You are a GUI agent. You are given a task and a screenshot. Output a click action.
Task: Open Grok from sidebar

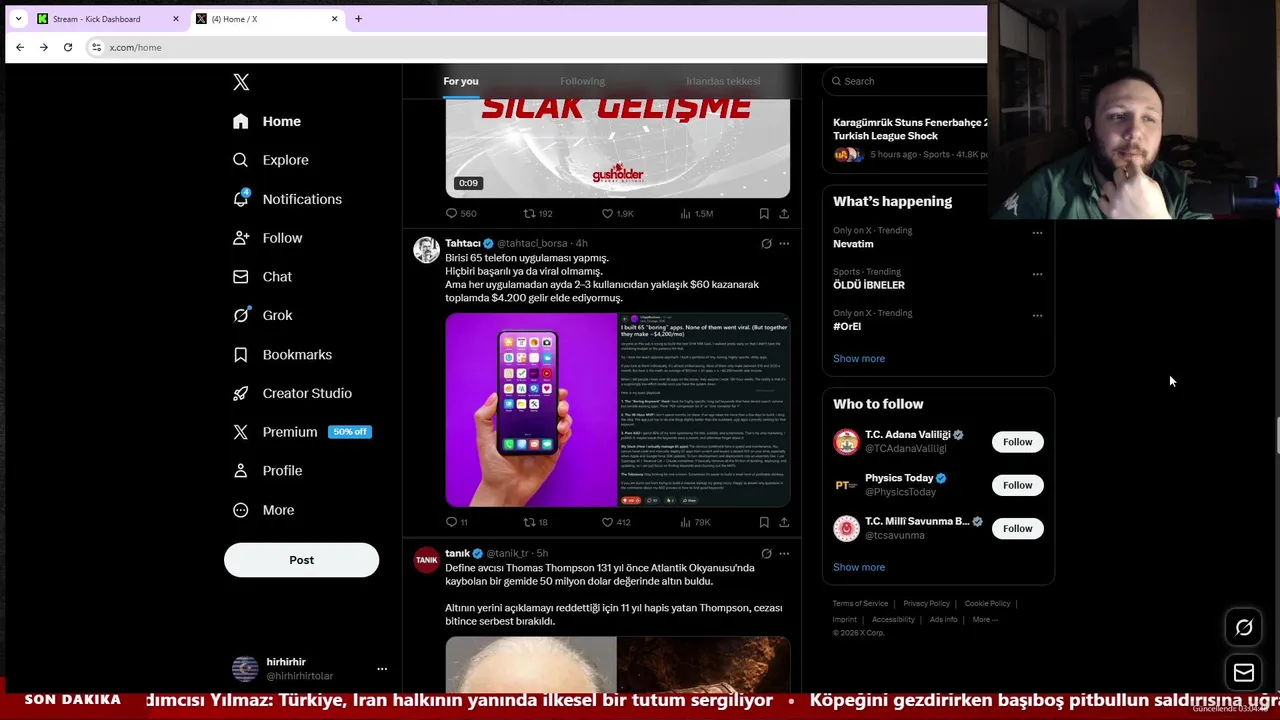pyautogui.click(x=262, y=315)
